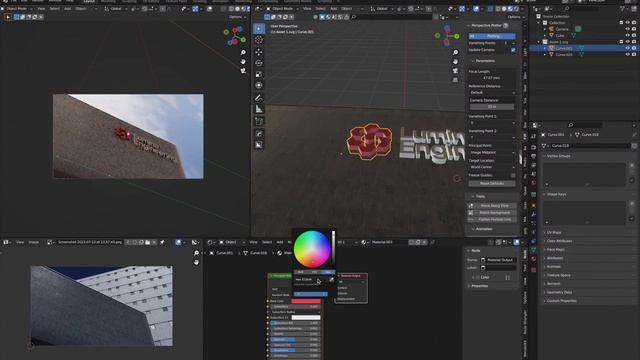Toggle Update Camera checkbox
Screen dimensions: 640x360
pyautogui.click(x=513, y=50)
